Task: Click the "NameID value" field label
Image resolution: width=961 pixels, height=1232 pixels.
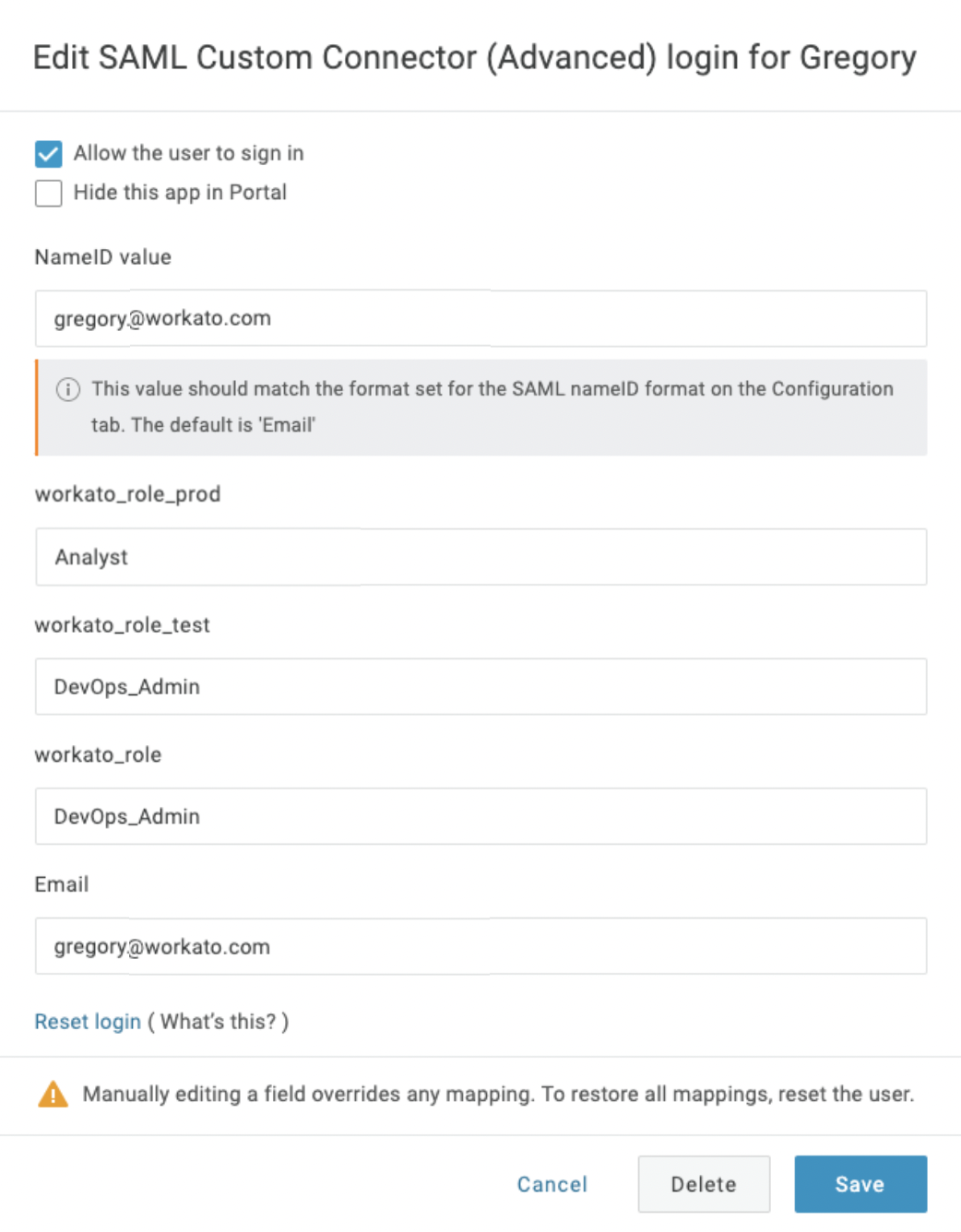Action: click(103, 257)
